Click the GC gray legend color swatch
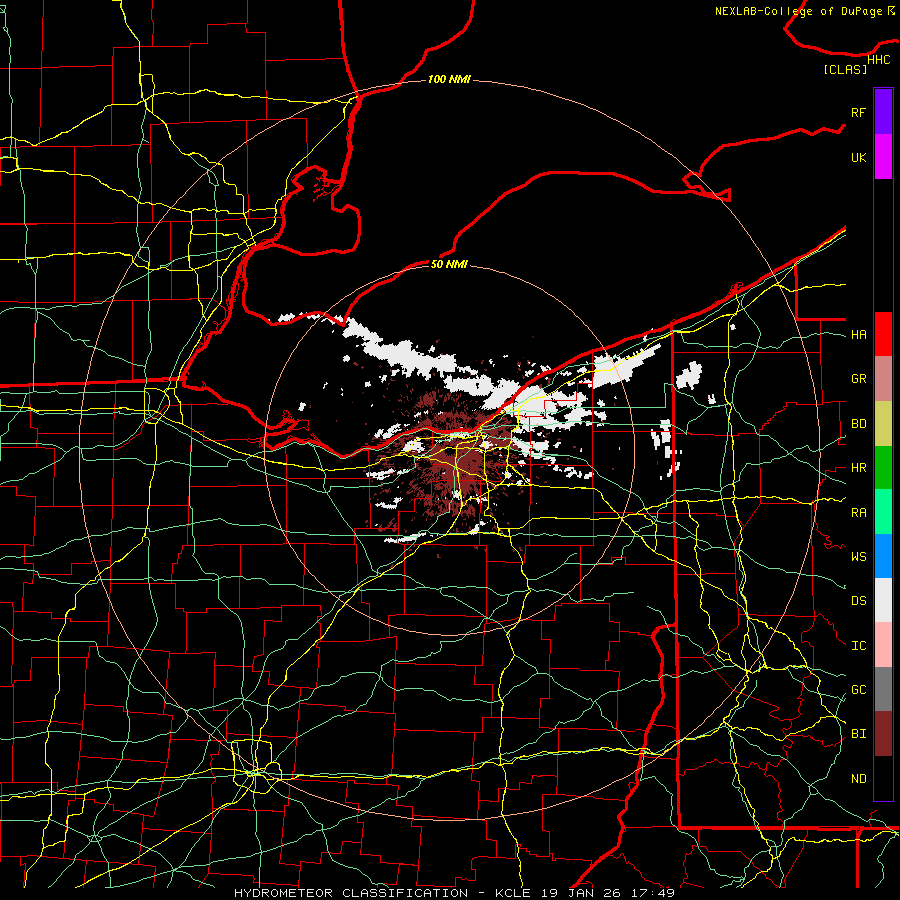The height and width of the screenshot is (900, 900). [x=883, y=689]
